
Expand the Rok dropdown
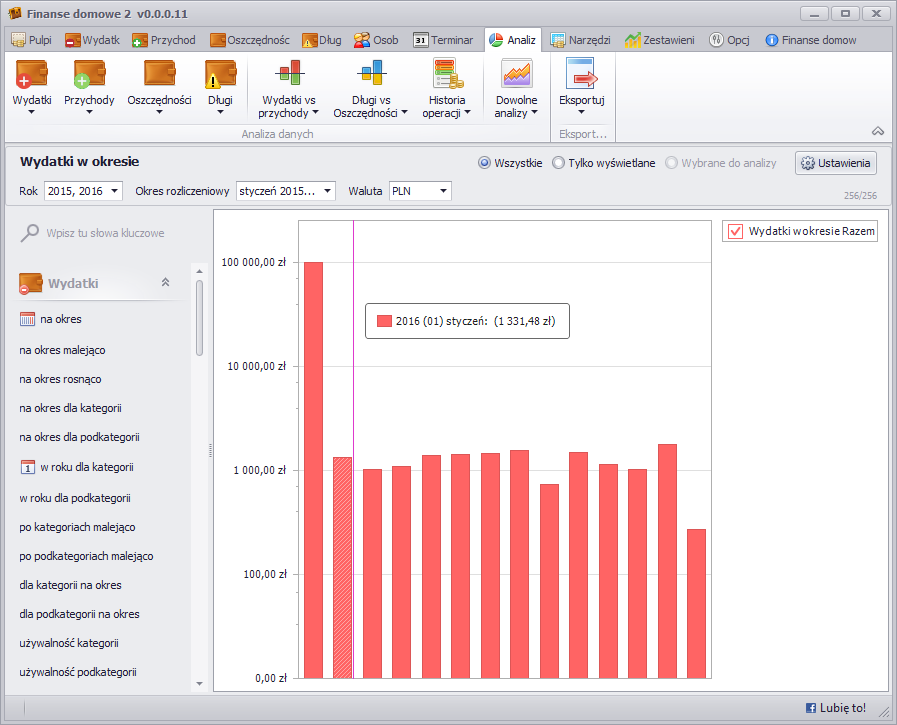click(114, 191)
